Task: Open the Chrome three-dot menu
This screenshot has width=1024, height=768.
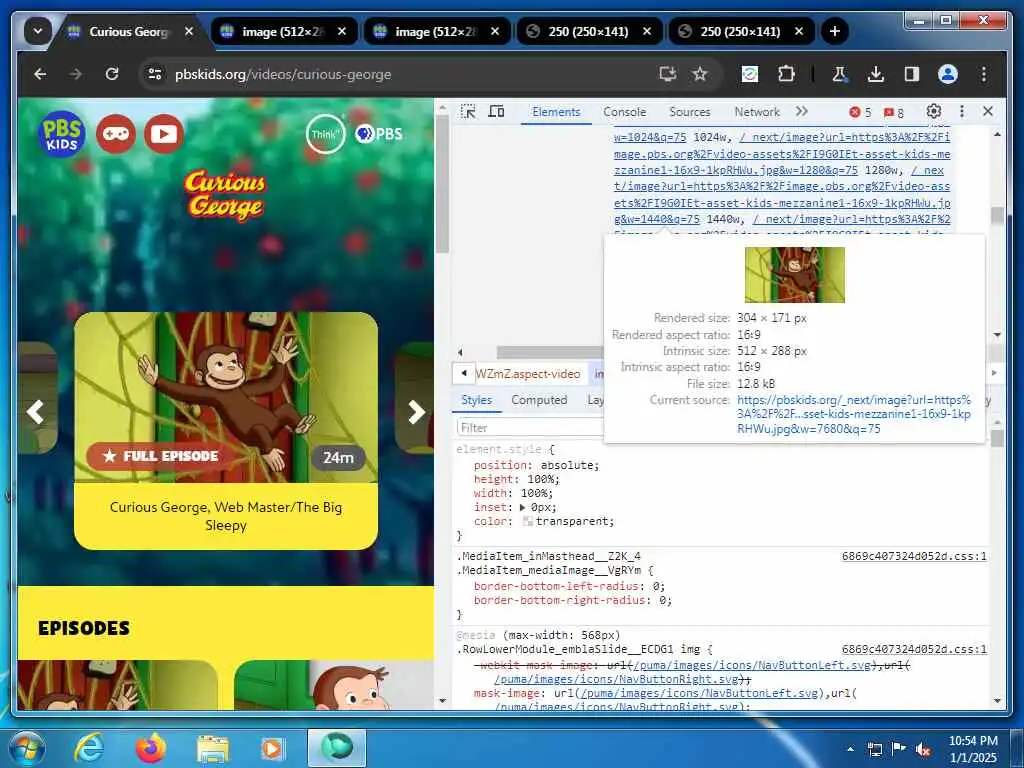Action: pyautogui.click(x=984, y=74)
